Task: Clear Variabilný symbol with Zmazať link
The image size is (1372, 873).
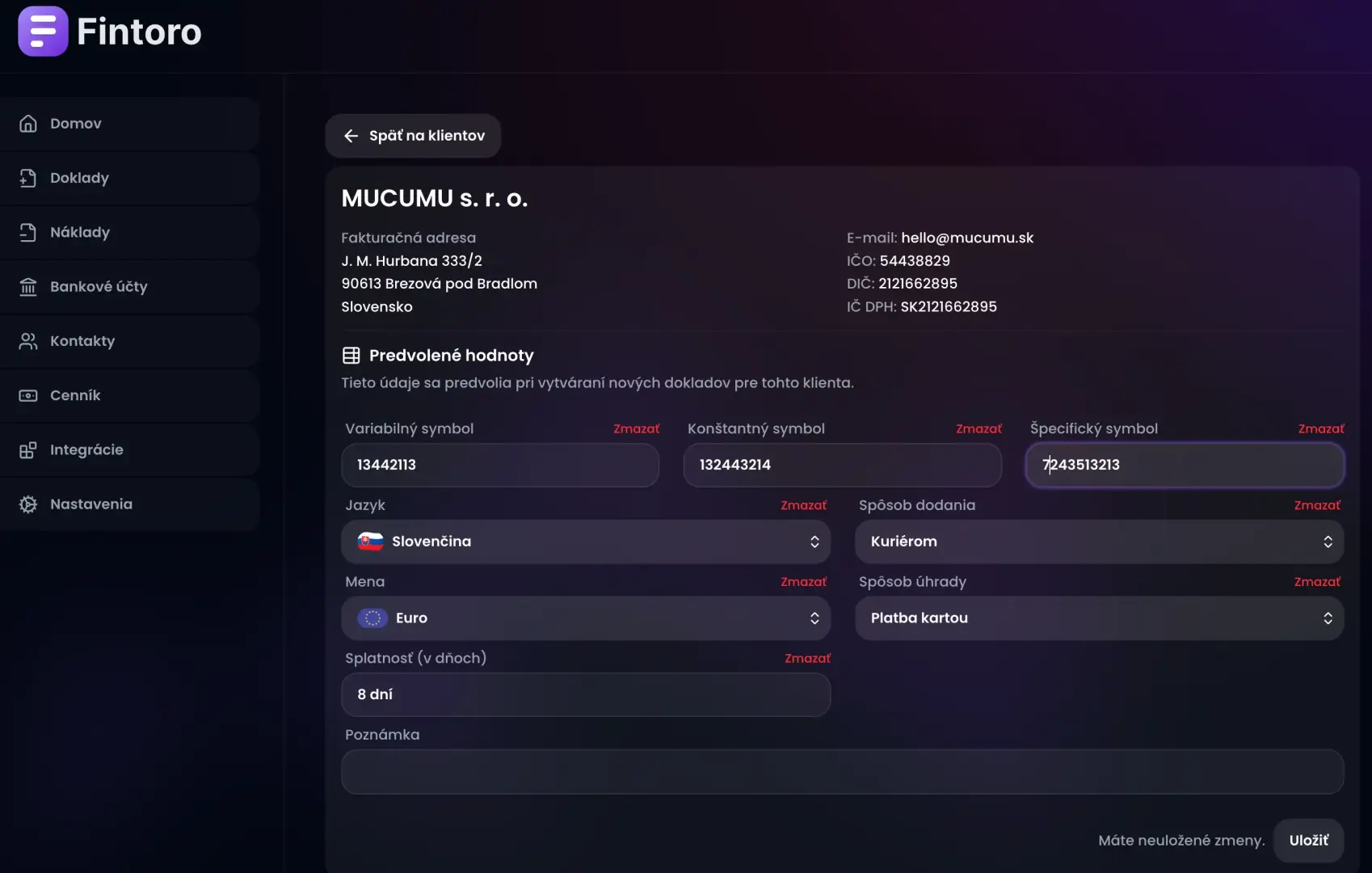Action: coord(636,429)
